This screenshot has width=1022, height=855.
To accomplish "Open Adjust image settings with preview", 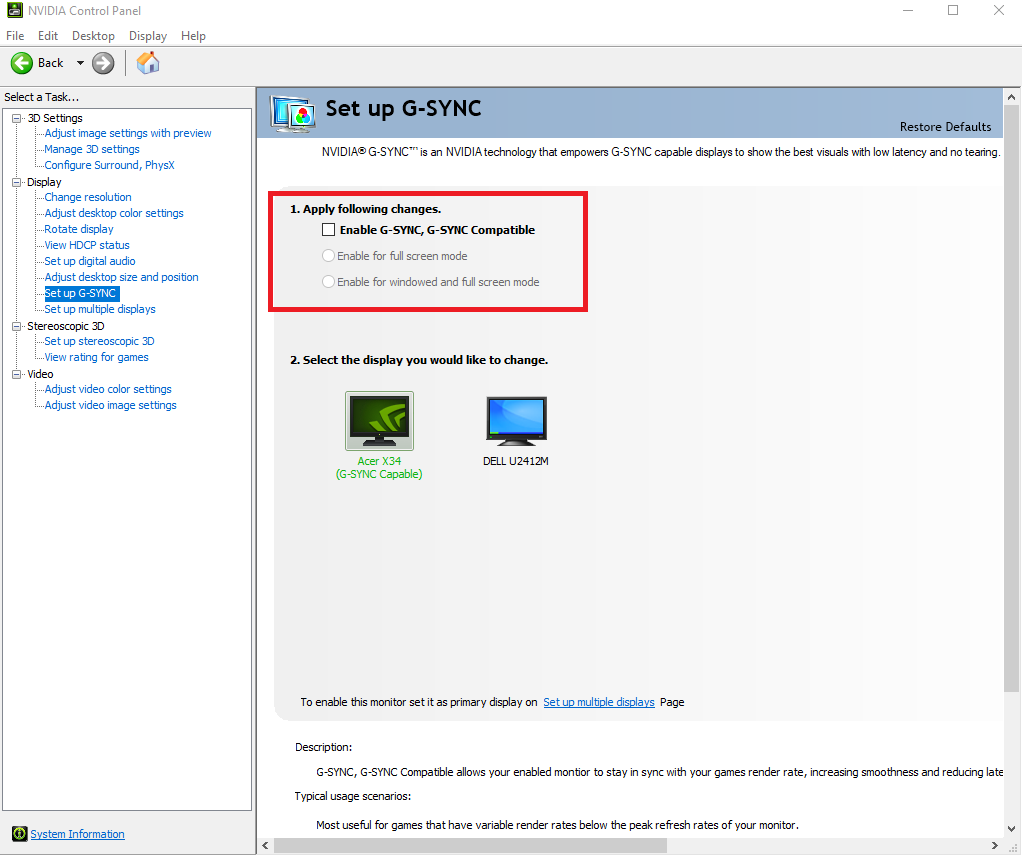I will coord(128,133).
